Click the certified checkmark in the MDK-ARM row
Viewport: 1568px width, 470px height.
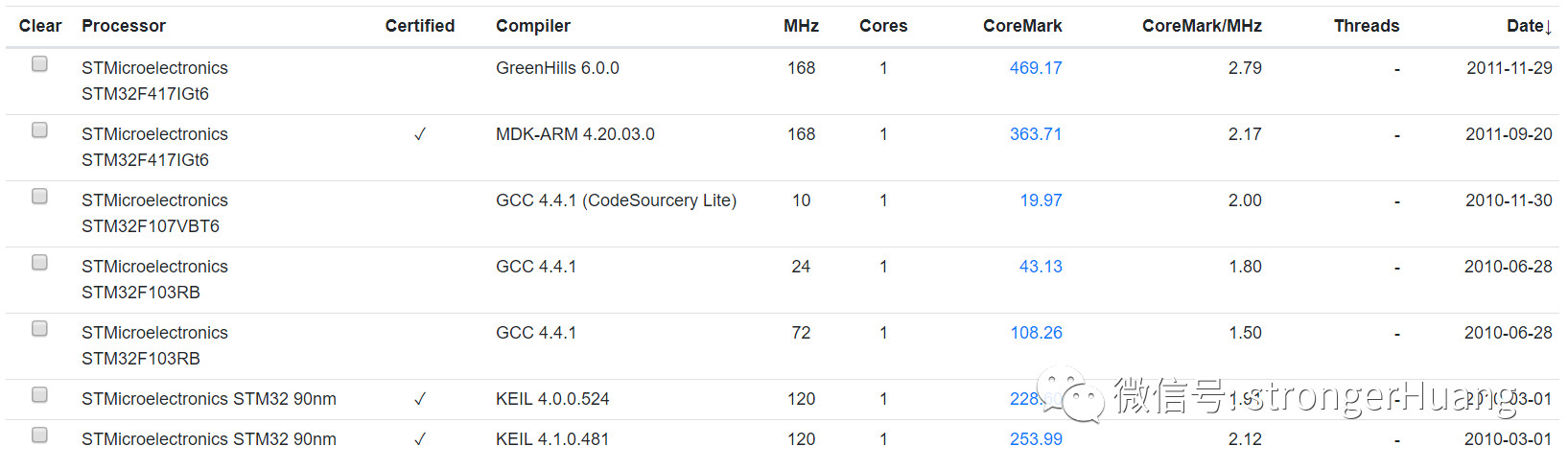click(x=420, y=134)
